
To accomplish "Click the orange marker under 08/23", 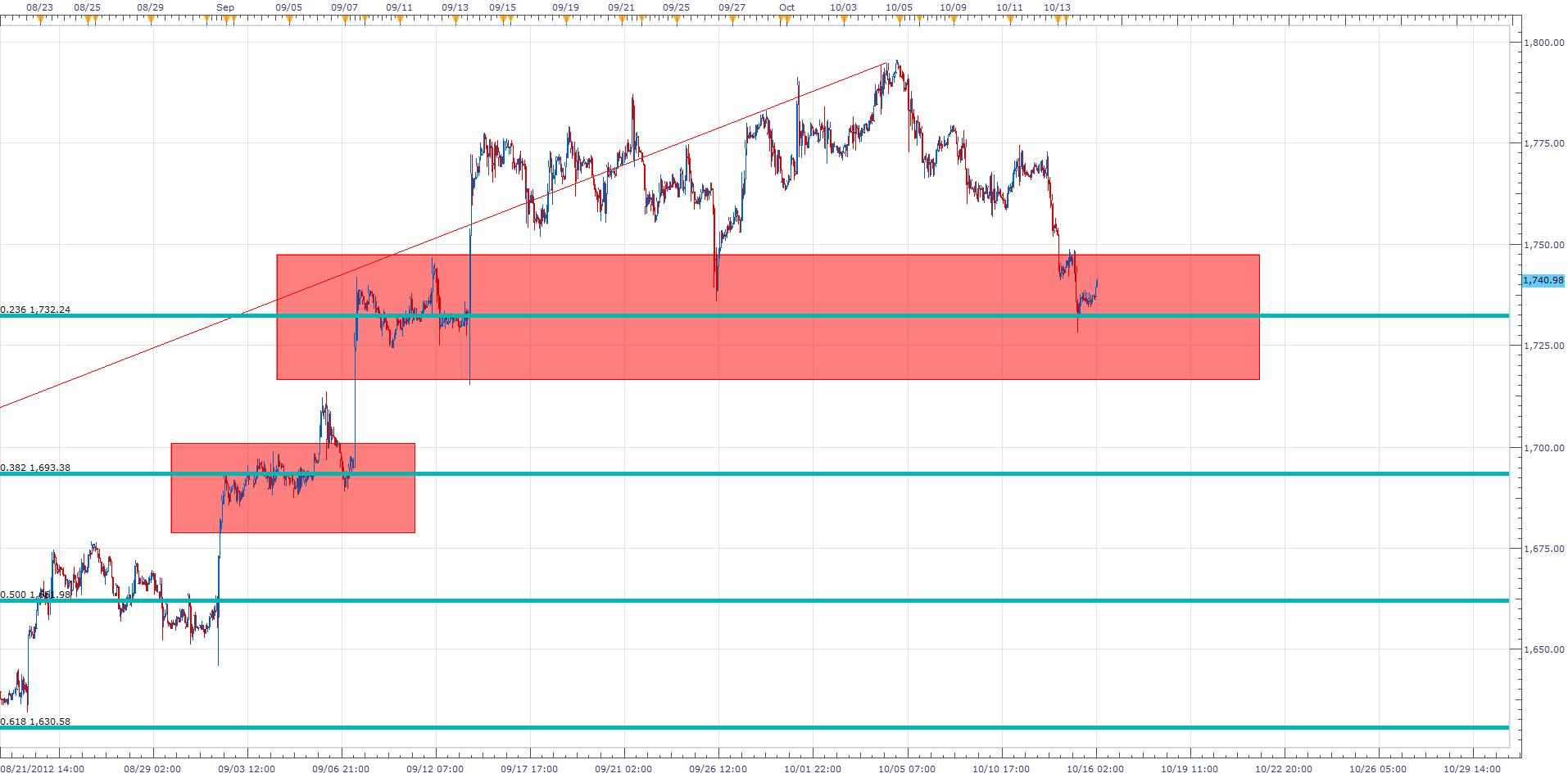I will 40,21.
